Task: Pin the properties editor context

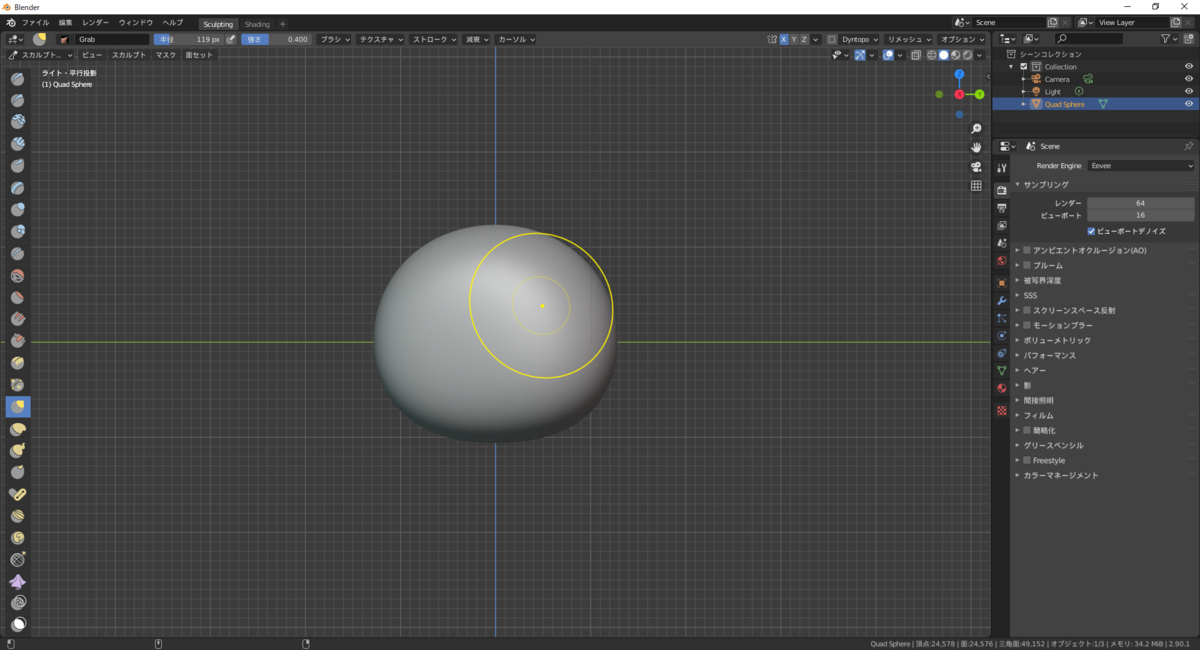Action: click(x=1188, y=146)
